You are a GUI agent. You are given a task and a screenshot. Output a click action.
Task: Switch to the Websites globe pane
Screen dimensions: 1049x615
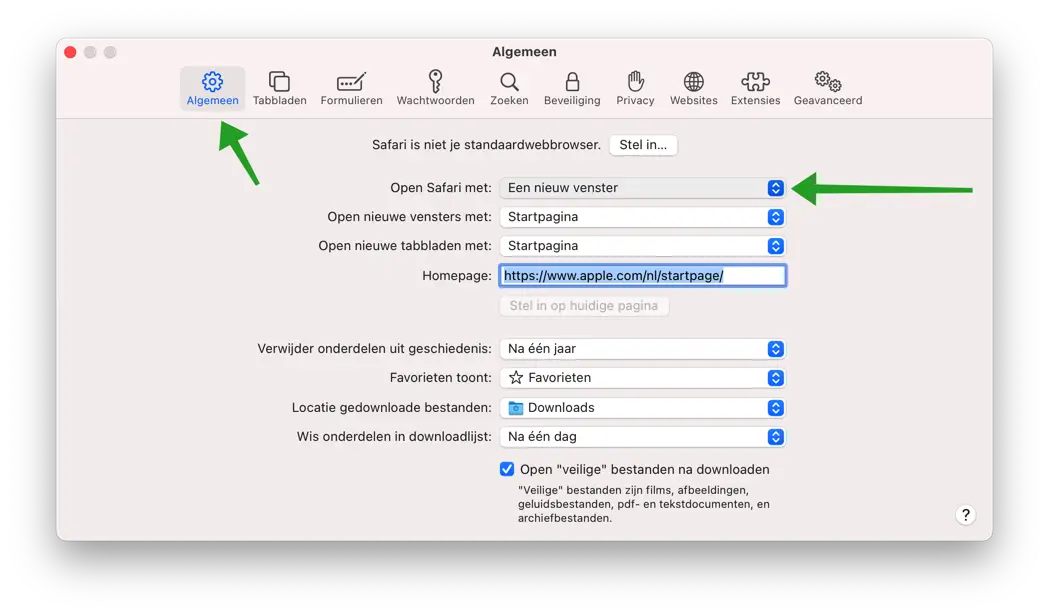694,88
